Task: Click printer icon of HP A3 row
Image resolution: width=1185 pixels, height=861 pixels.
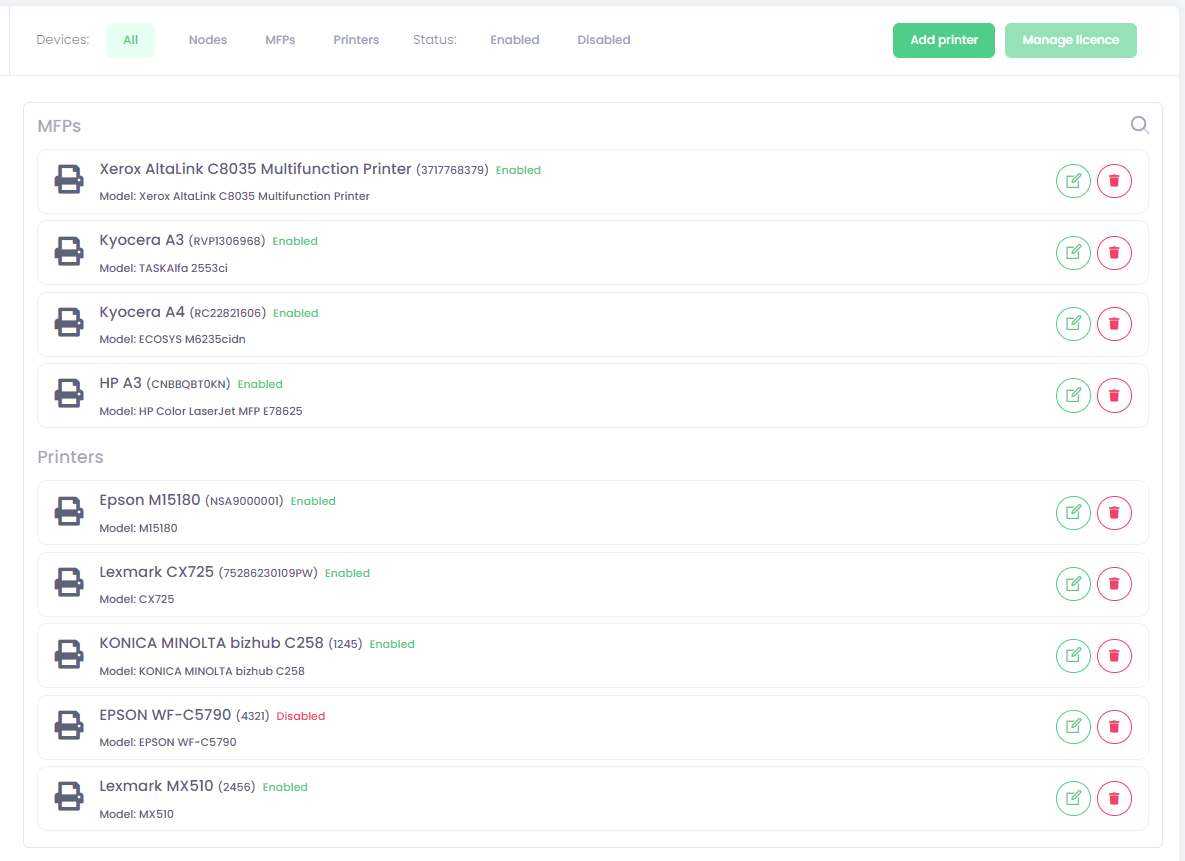Action: pos(69,394)
